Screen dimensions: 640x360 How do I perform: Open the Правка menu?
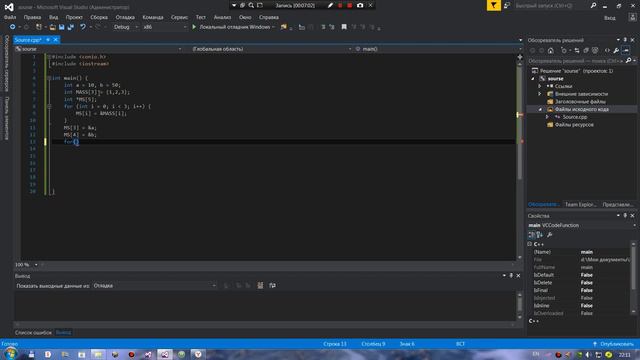pyautogui.click(x=32, y=17)
